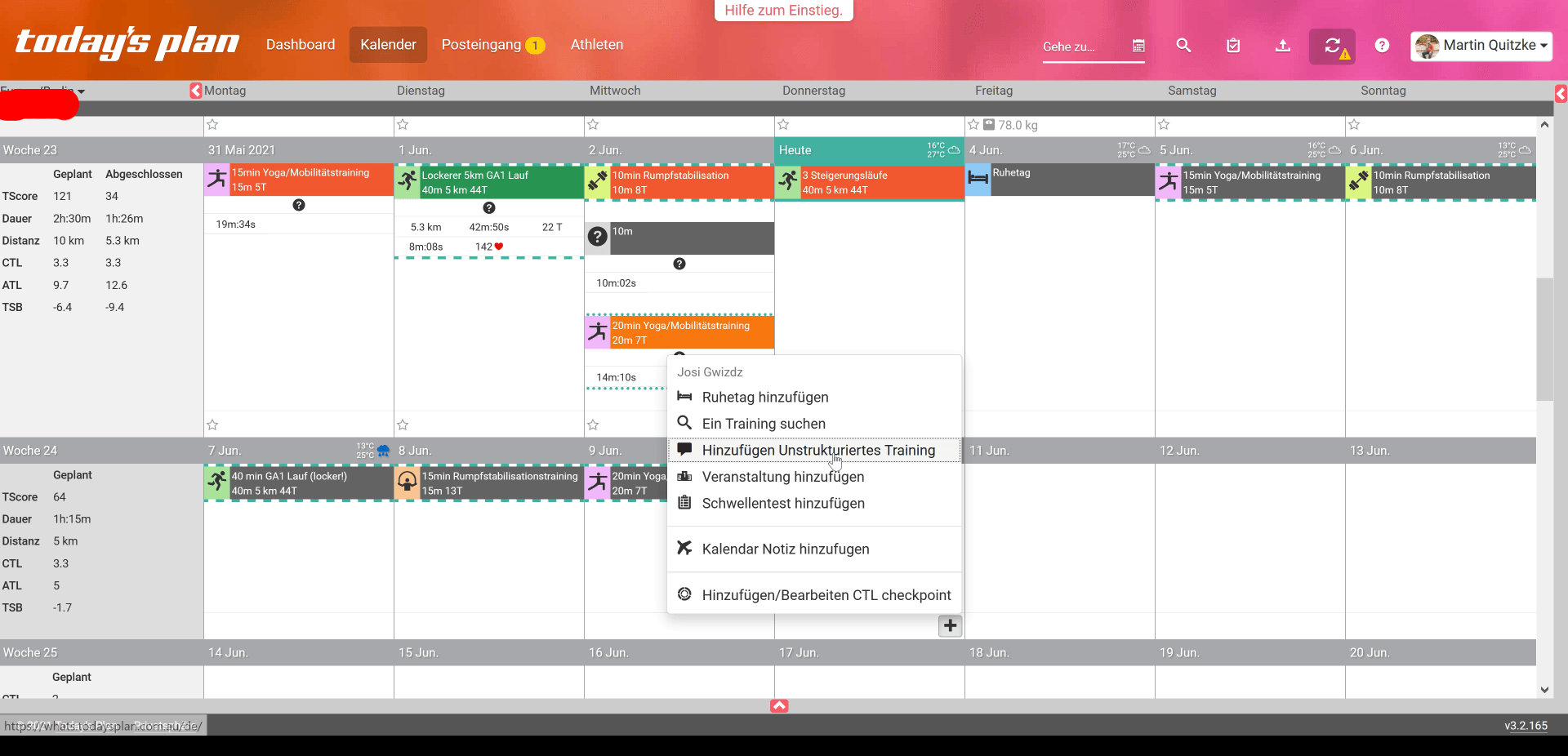Click the calendar vertical scrollbar thumb

pos(1543,339)
